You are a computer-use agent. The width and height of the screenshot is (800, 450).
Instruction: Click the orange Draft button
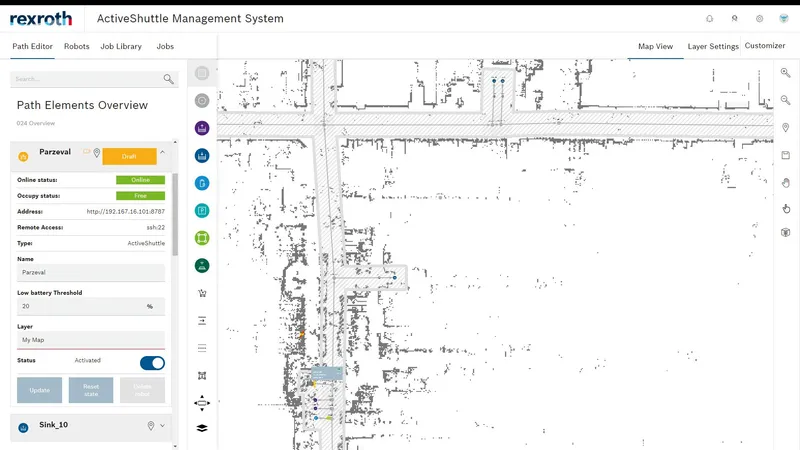[x=129, y=156]
